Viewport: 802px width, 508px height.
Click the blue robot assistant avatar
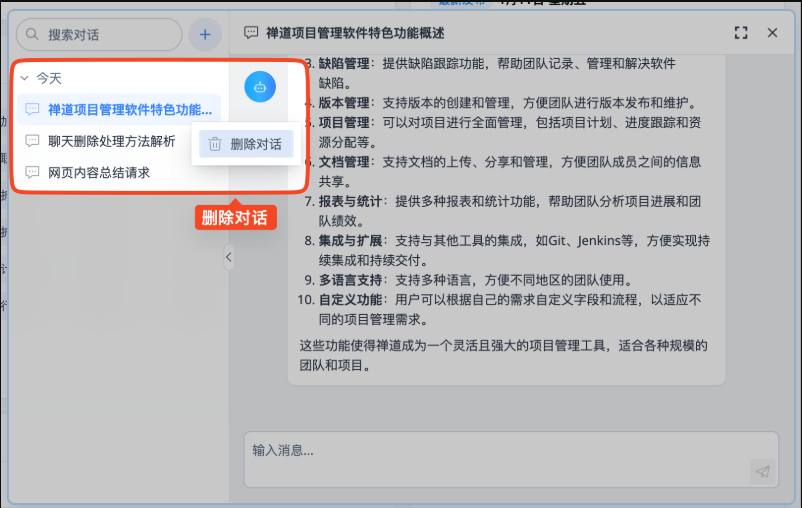(260, 86)
